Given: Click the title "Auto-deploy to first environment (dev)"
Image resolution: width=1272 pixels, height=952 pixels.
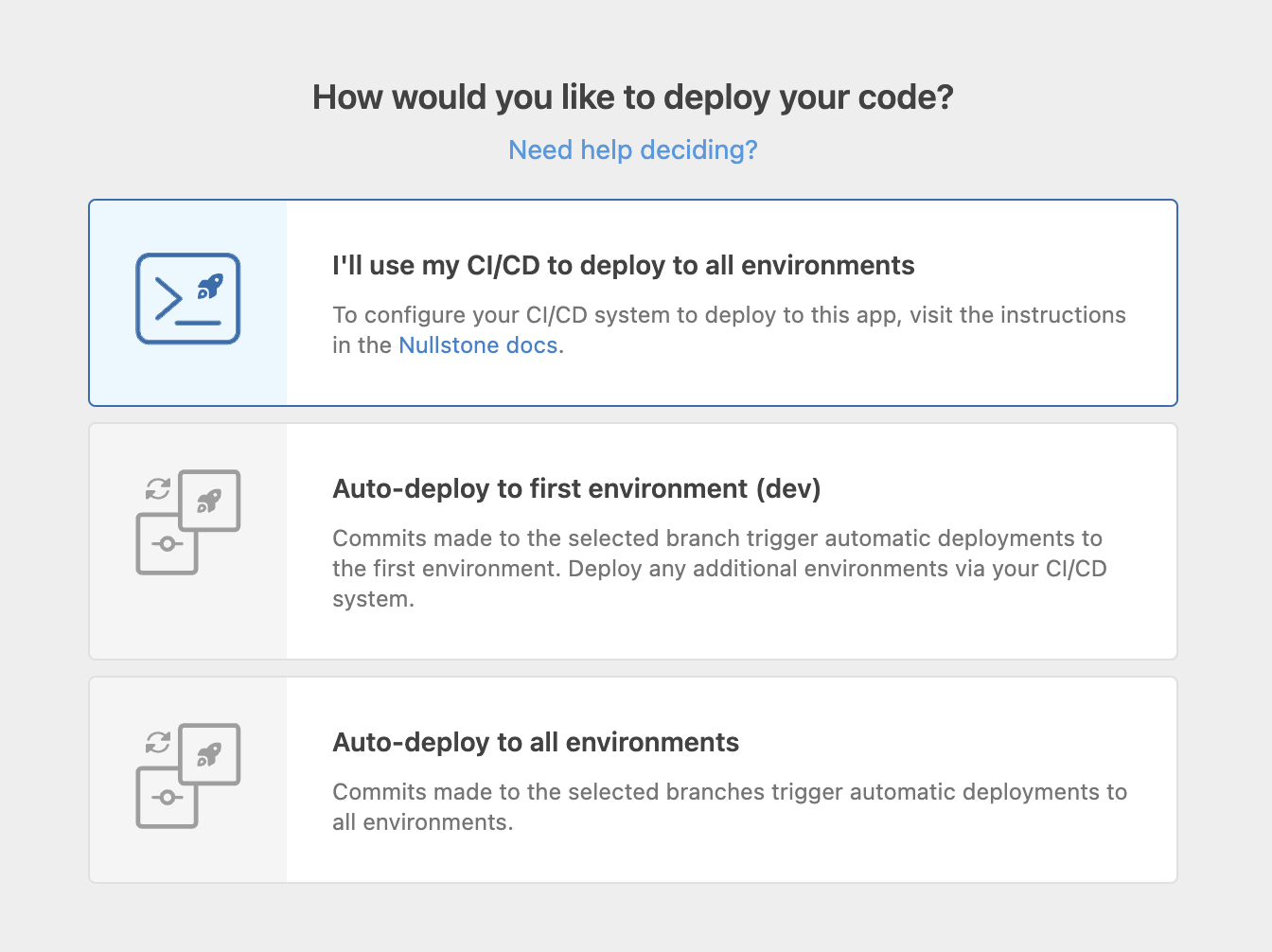Looking at the screenshot, I should [x=576, y=488].
